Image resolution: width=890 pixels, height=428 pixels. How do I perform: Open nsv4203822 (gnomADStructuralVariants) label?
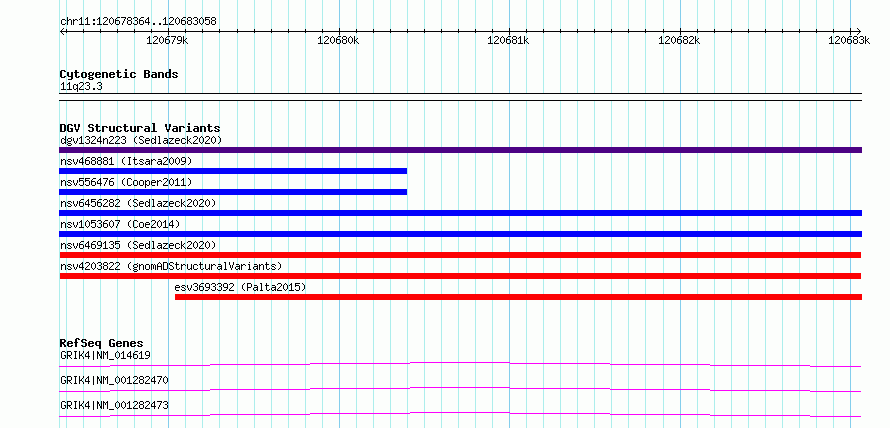[171, 266]
